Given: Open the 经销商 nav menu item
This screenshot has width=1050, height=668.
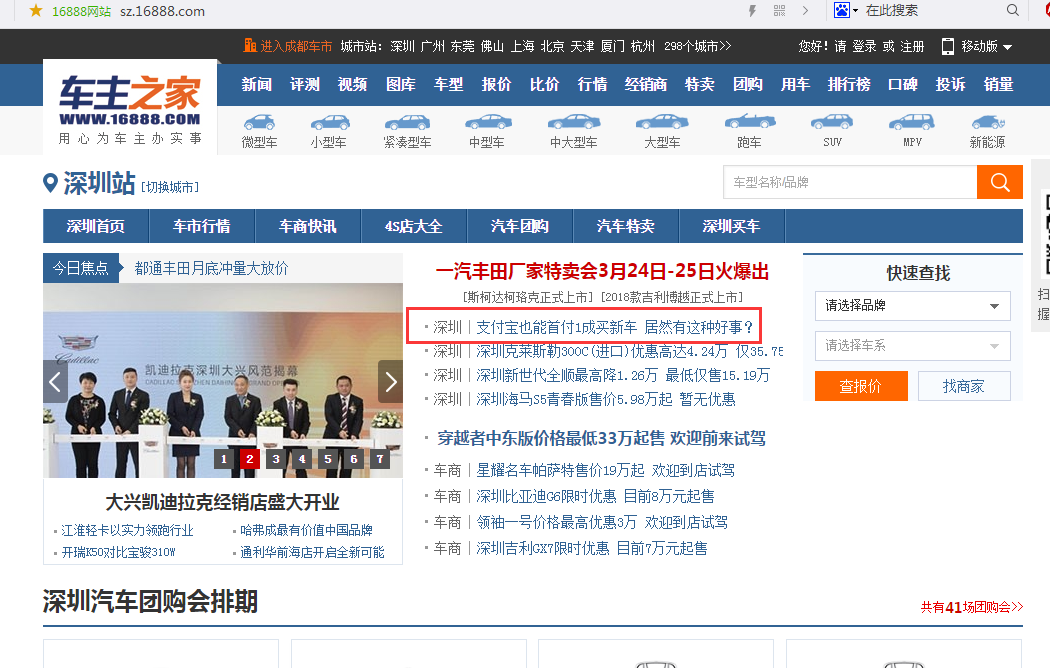Looking at the screenshot, I should pos(646,84).
